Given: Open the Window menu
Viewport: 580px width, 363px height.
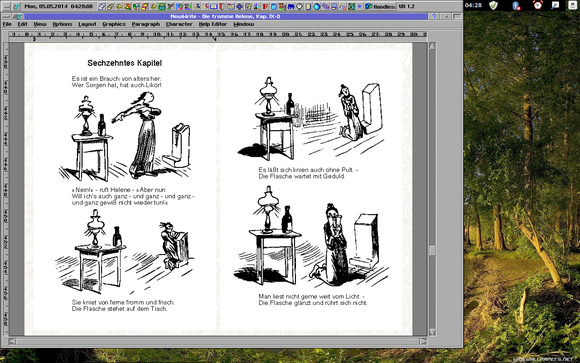Looking at the screenshot, I should point(243,24).
